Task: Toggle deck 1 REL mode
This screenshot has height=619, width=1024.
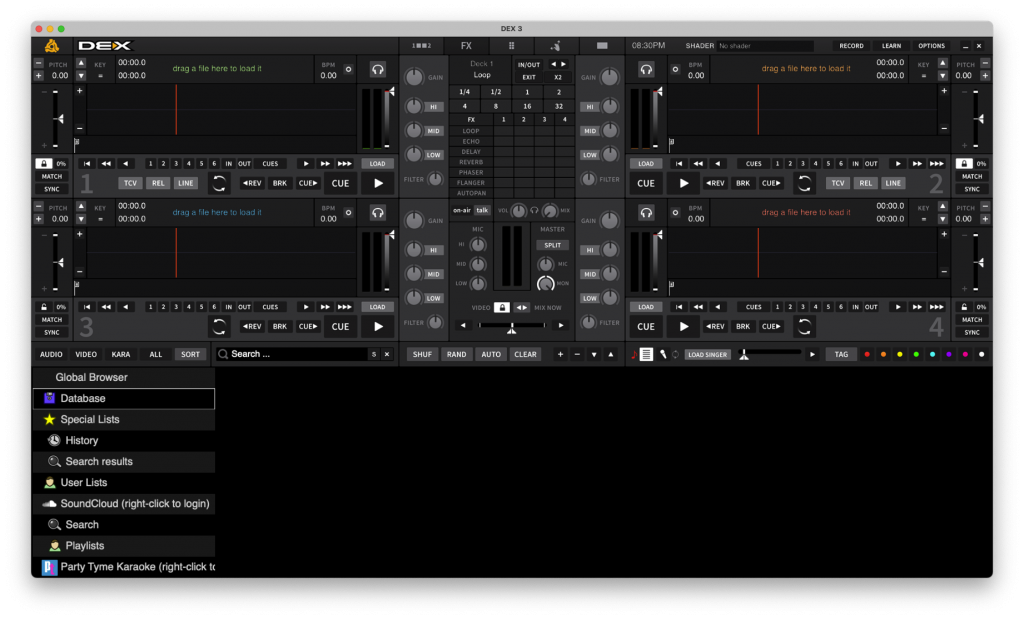Action: click(x=158, y=183)
